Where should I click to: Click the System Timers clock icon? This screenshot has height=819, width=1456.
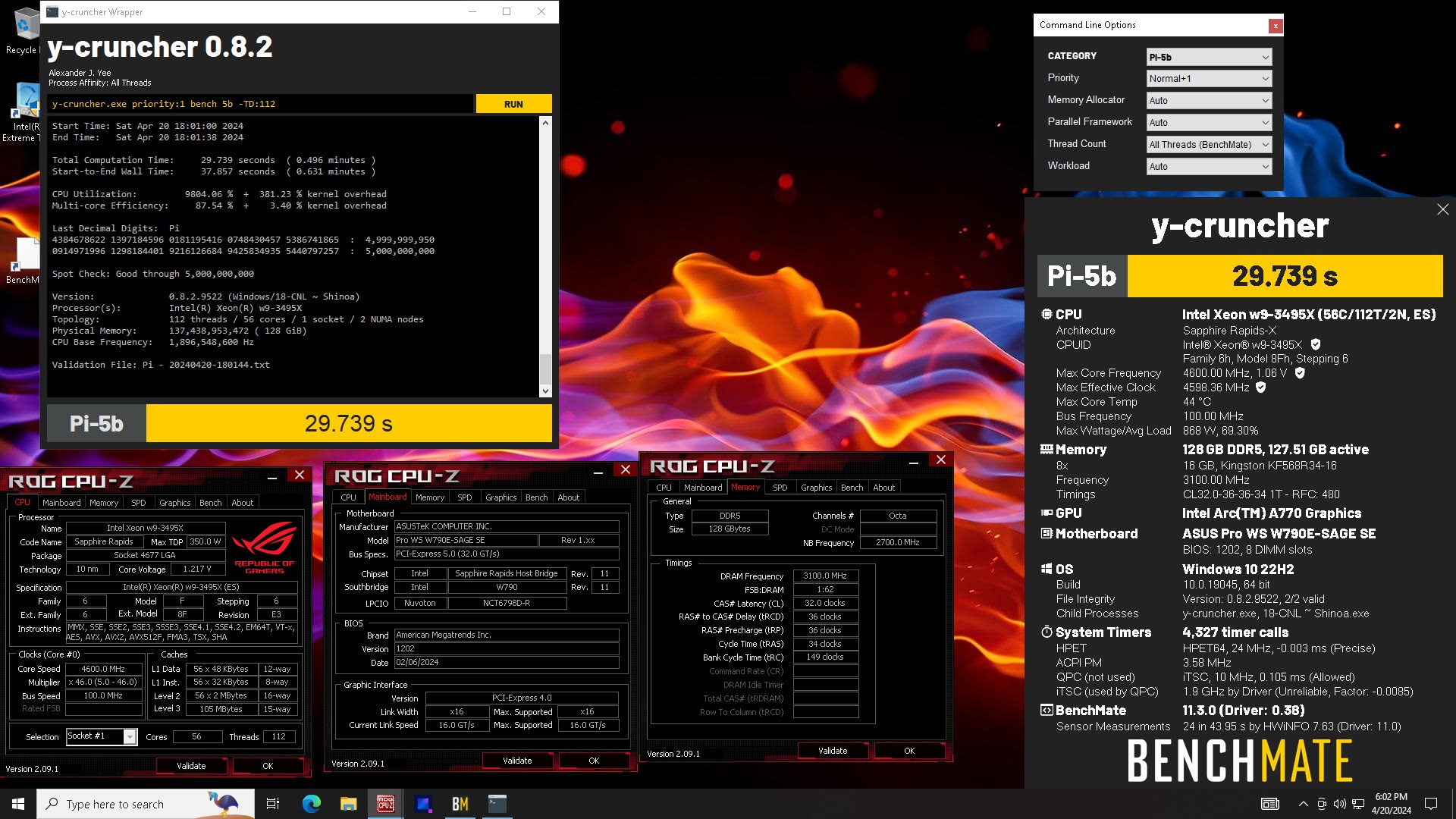click(1046, 632)
